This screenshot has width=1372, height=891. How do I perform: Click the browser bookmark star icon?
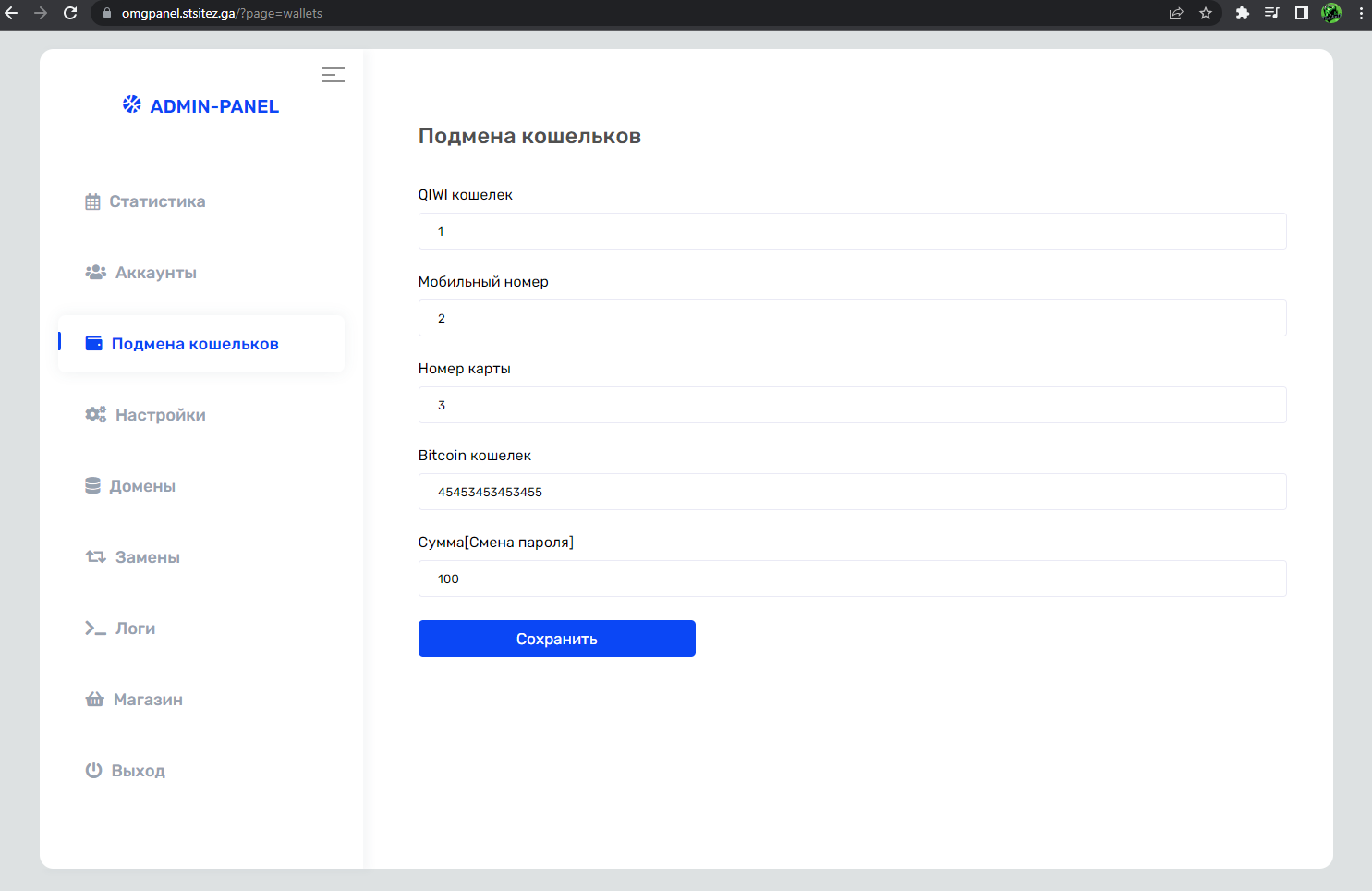tap(1206, 13)
